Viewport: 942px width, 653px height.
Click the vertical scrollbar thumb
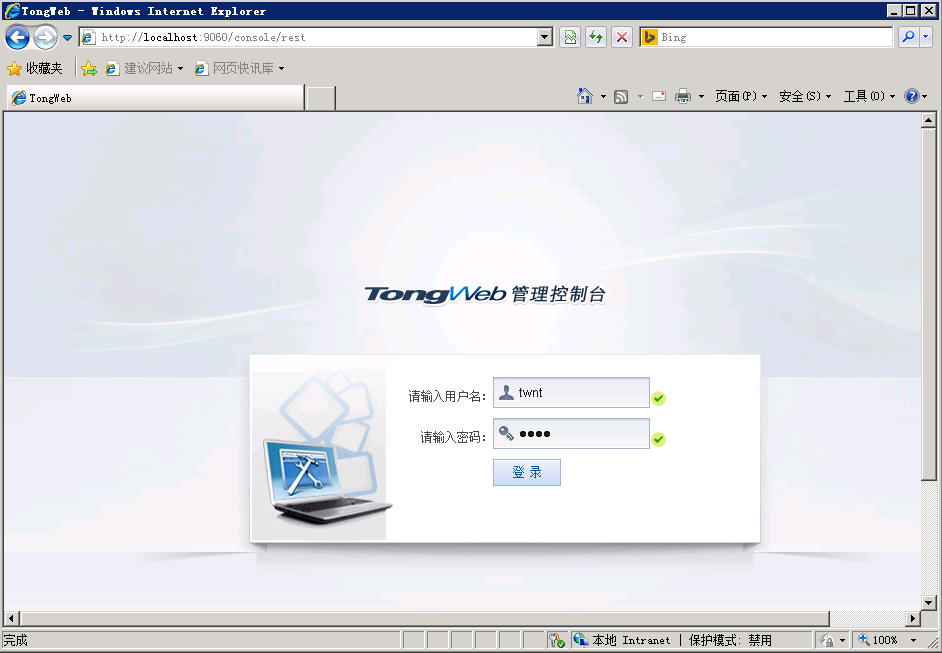point(929,304)
